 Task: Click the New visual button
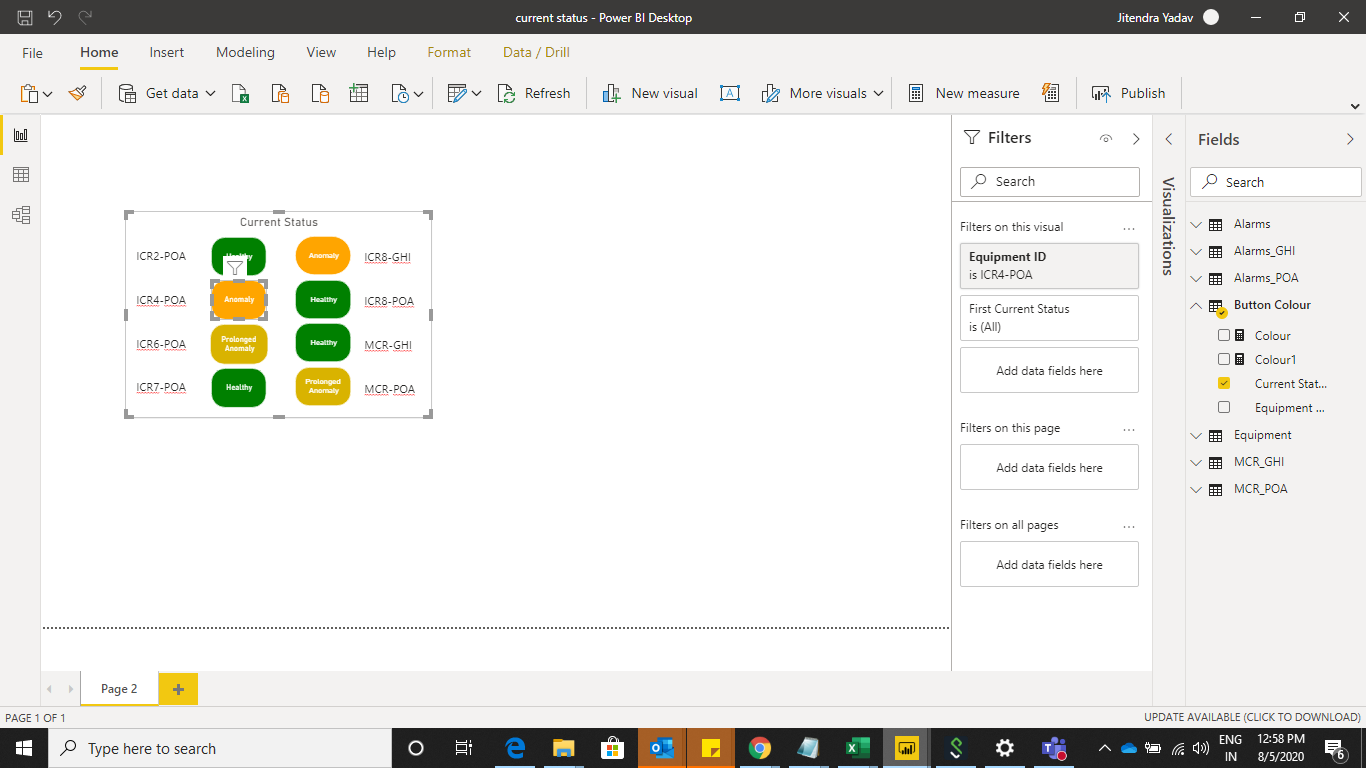(x=650, y=93)
